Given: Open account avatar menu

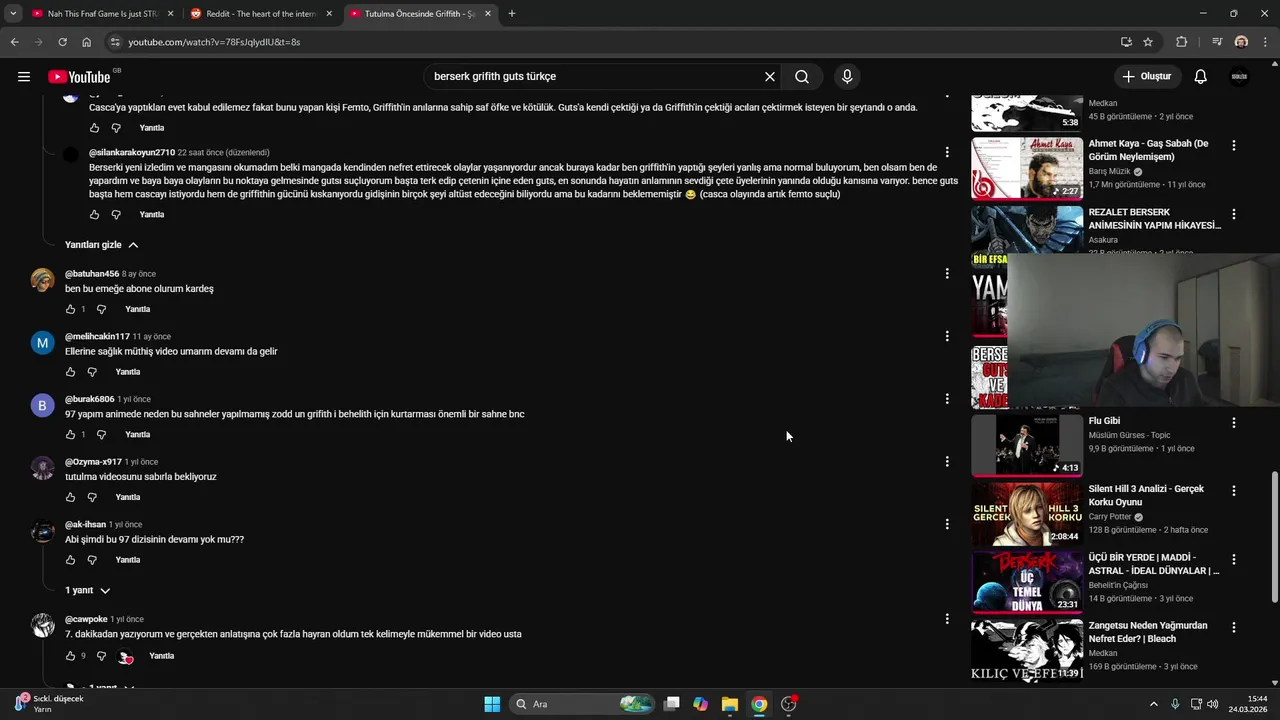Looking at the screenshot, I should tap(1239, 77).
